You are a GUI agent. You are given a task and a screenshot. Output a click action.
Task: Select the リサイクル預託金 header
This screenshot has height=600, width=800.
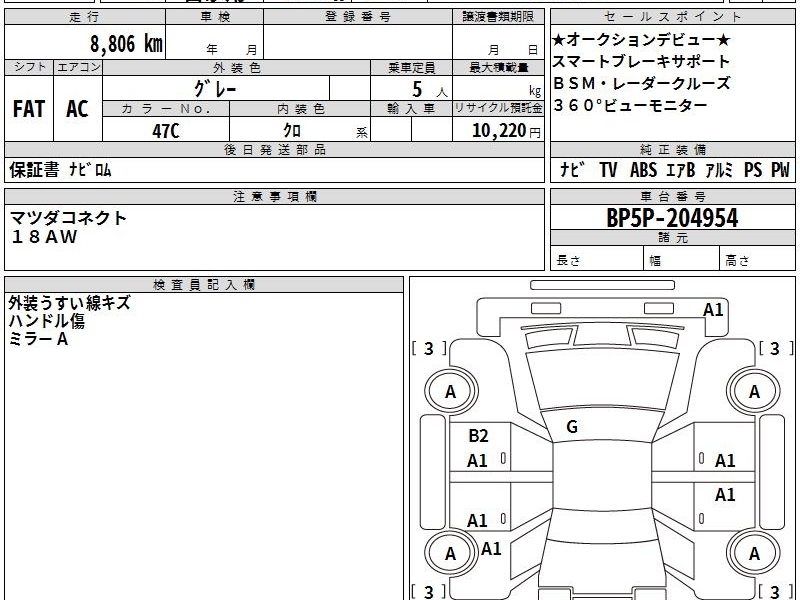pyautogui.click(x=498, y=109)
